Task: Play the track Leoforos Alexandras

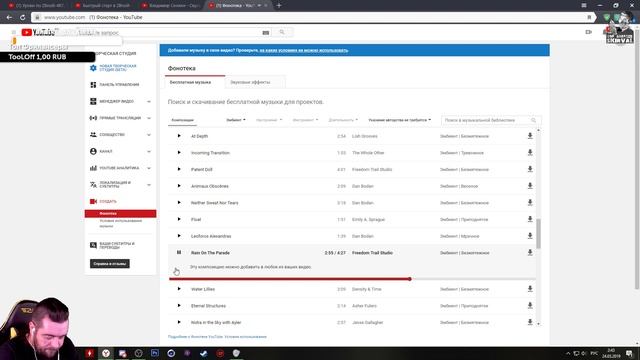Action: 179,236
